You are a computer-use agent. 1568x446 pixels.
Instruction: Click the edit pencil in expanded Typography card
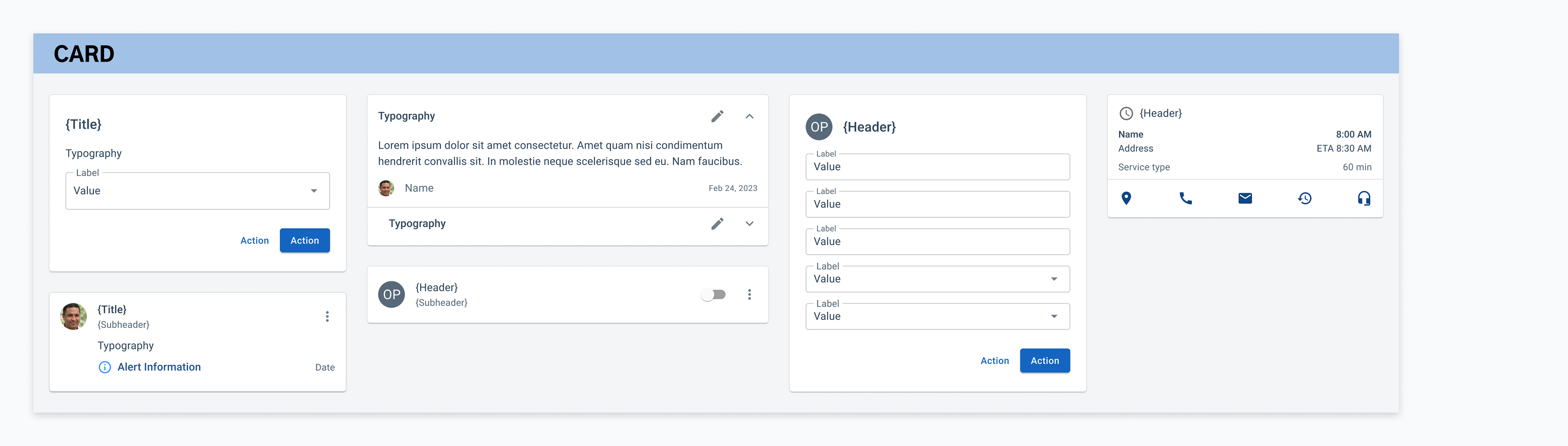coord(717,116)
